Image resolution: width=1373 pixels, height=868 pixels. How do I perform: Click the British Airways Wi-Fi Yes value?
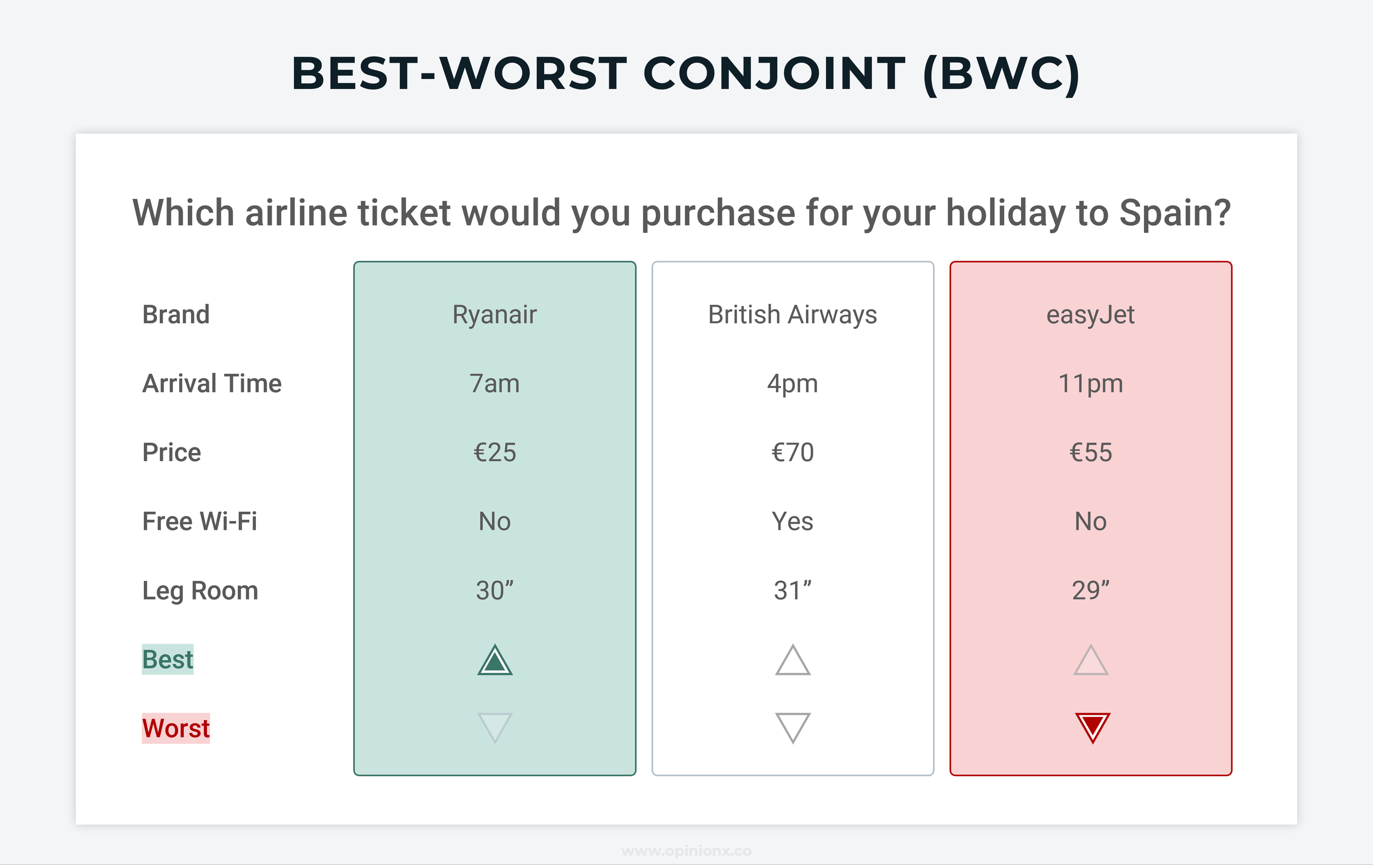(x=792, y=522)
